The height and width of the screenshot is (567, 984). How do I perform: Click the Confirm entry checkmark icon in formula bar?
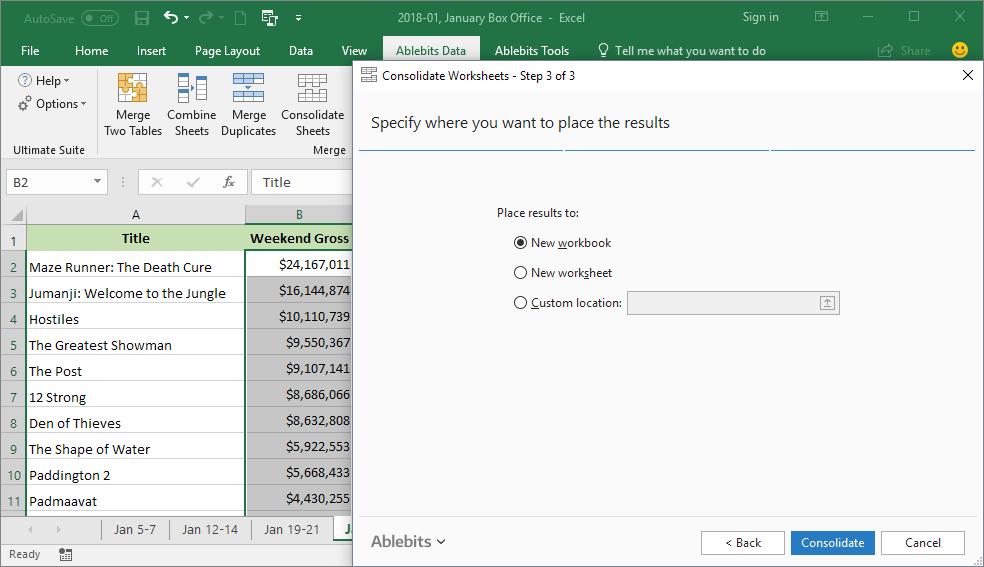[x=193, y=182]
